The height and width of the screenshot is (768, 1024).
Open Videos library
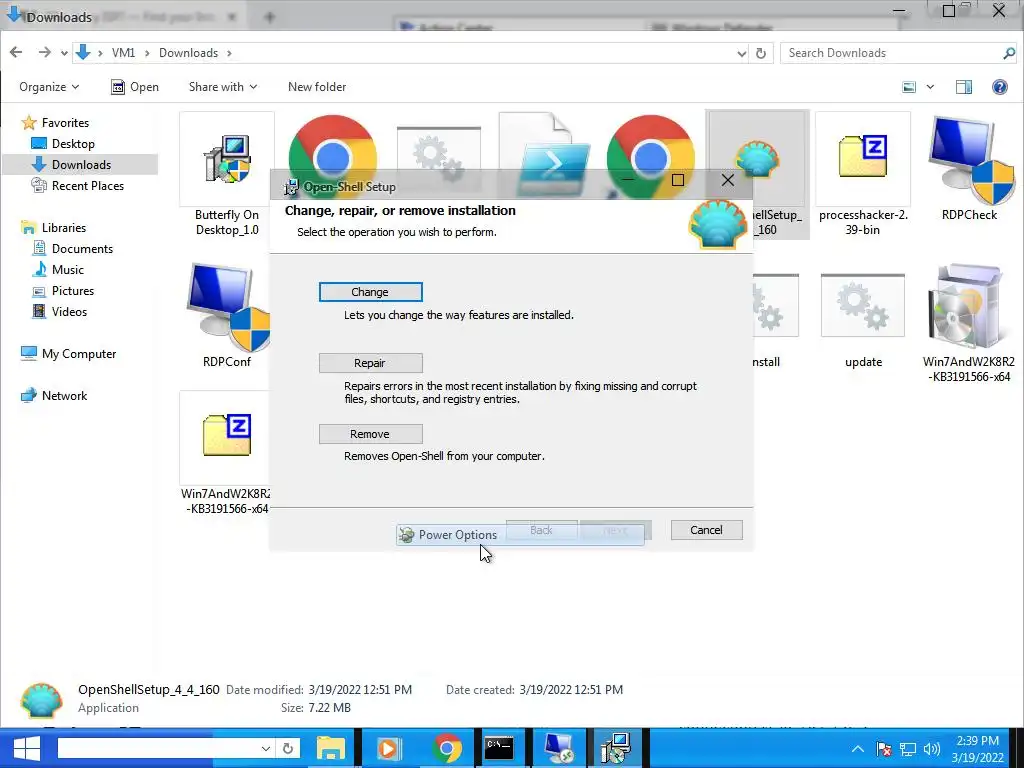[x=69, y=312]
